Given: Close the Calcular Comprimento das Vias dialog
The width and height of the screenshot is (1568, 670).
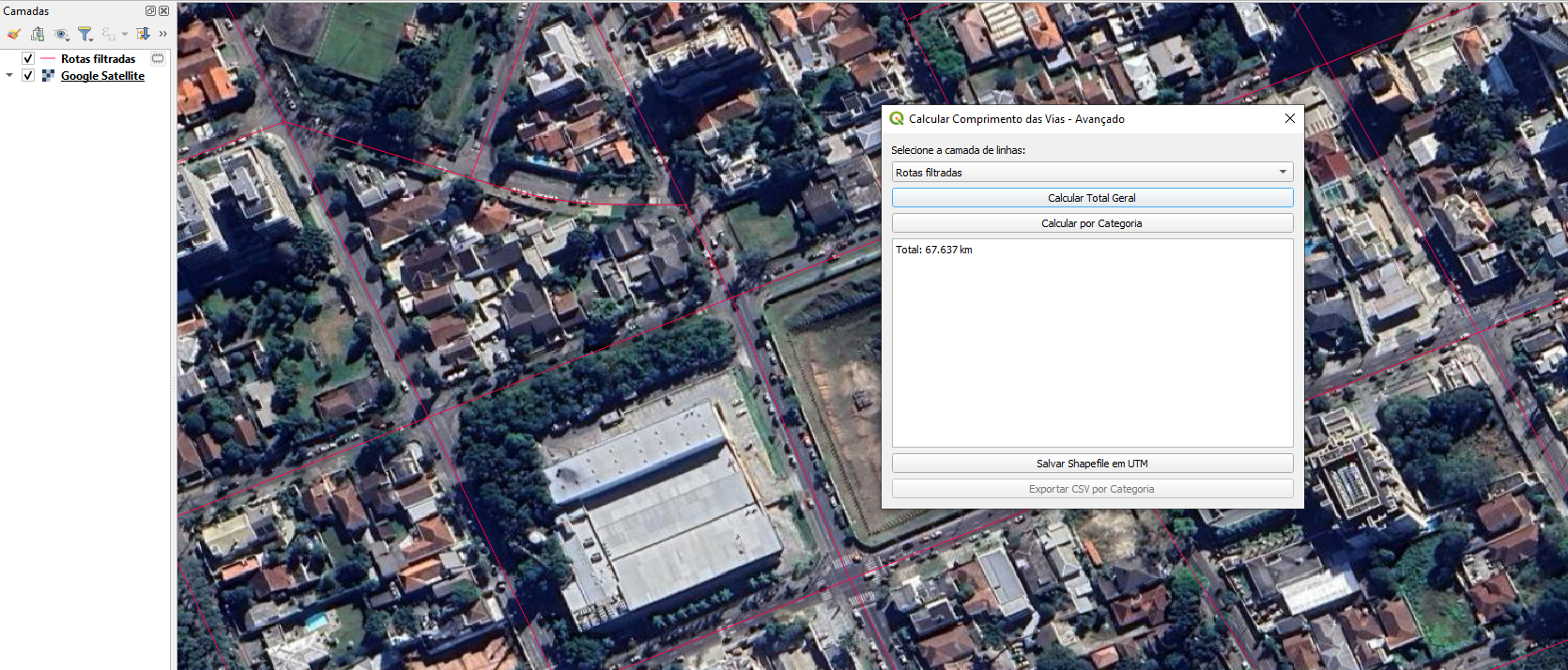Looking at the screenshot, I should (1289, 118).
